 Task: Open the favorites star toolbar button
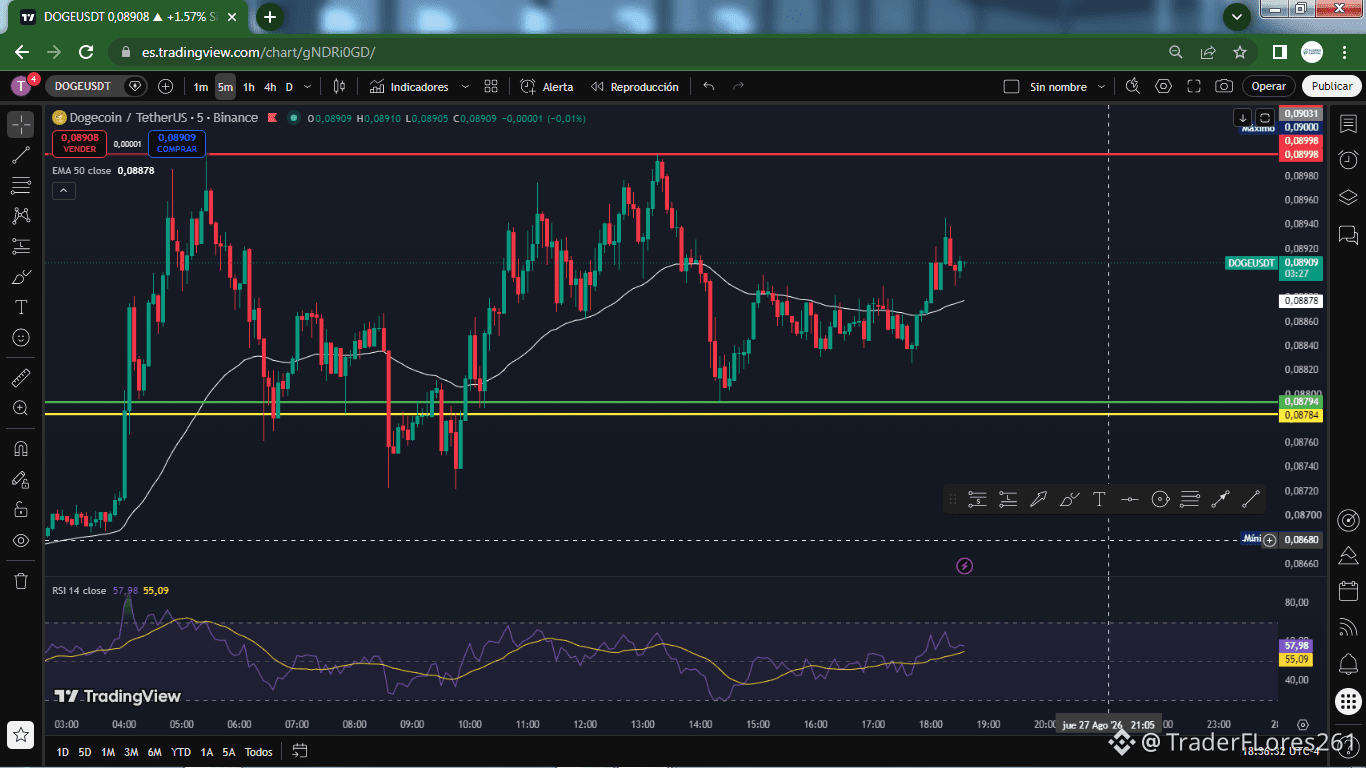[x=21, y=734]
